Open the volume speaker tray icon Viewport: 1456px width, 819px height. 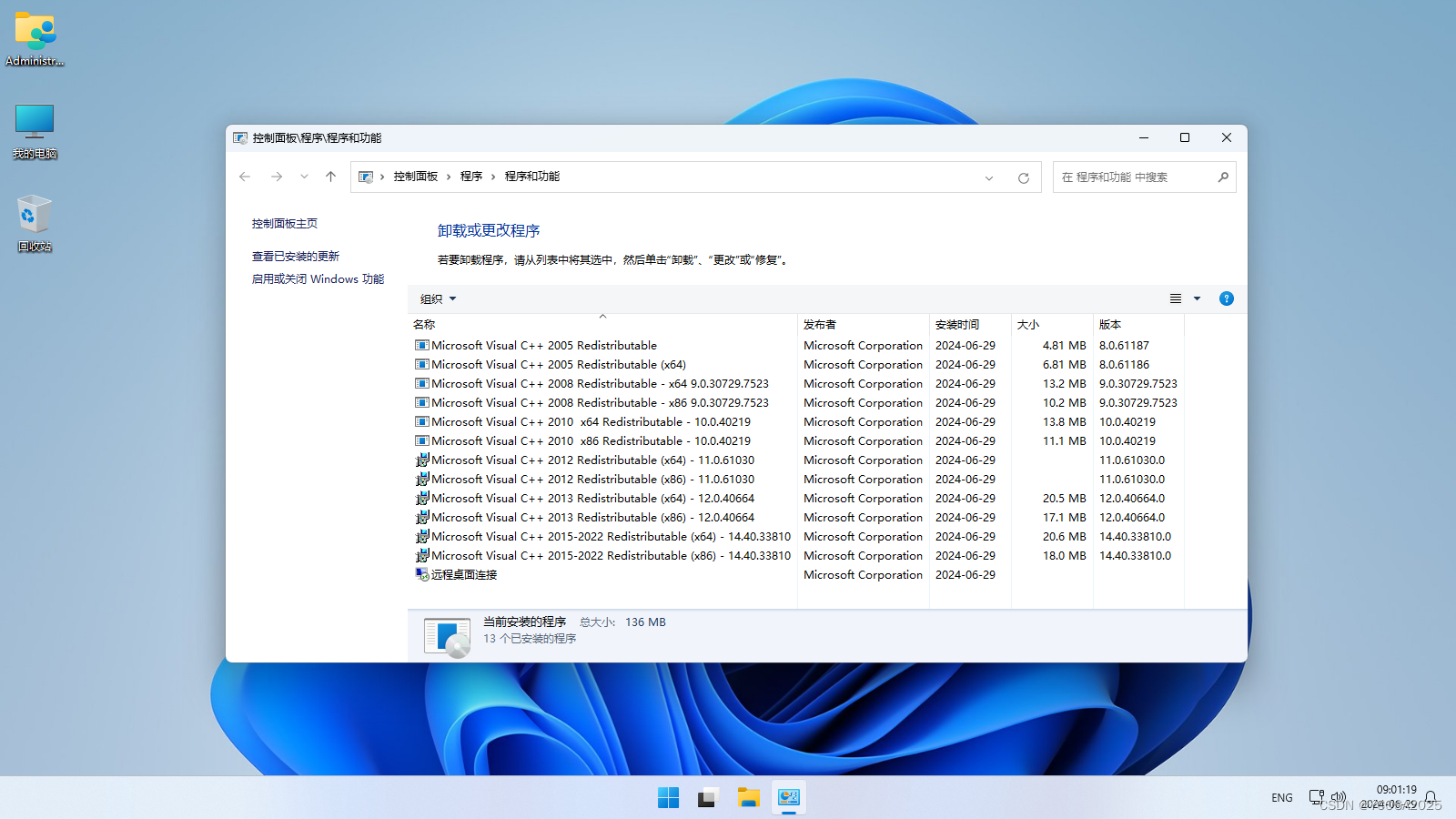[1338, 797]
